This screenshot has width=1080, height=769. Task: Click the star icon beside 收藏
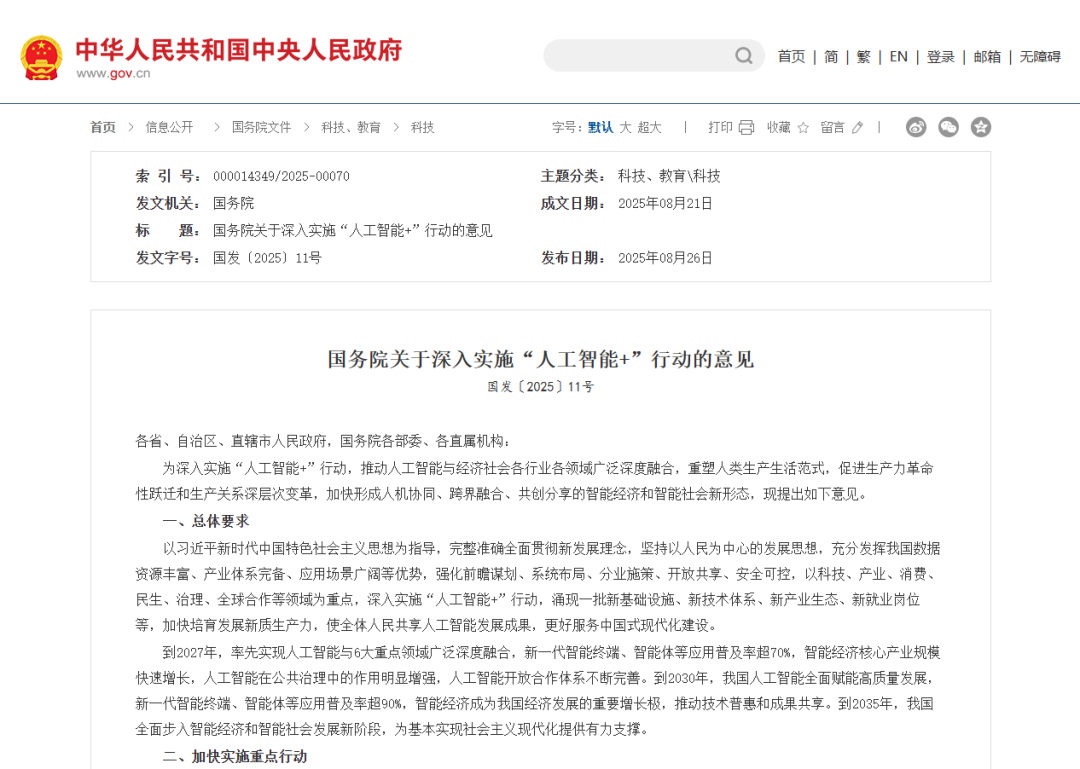pos(805,127)
